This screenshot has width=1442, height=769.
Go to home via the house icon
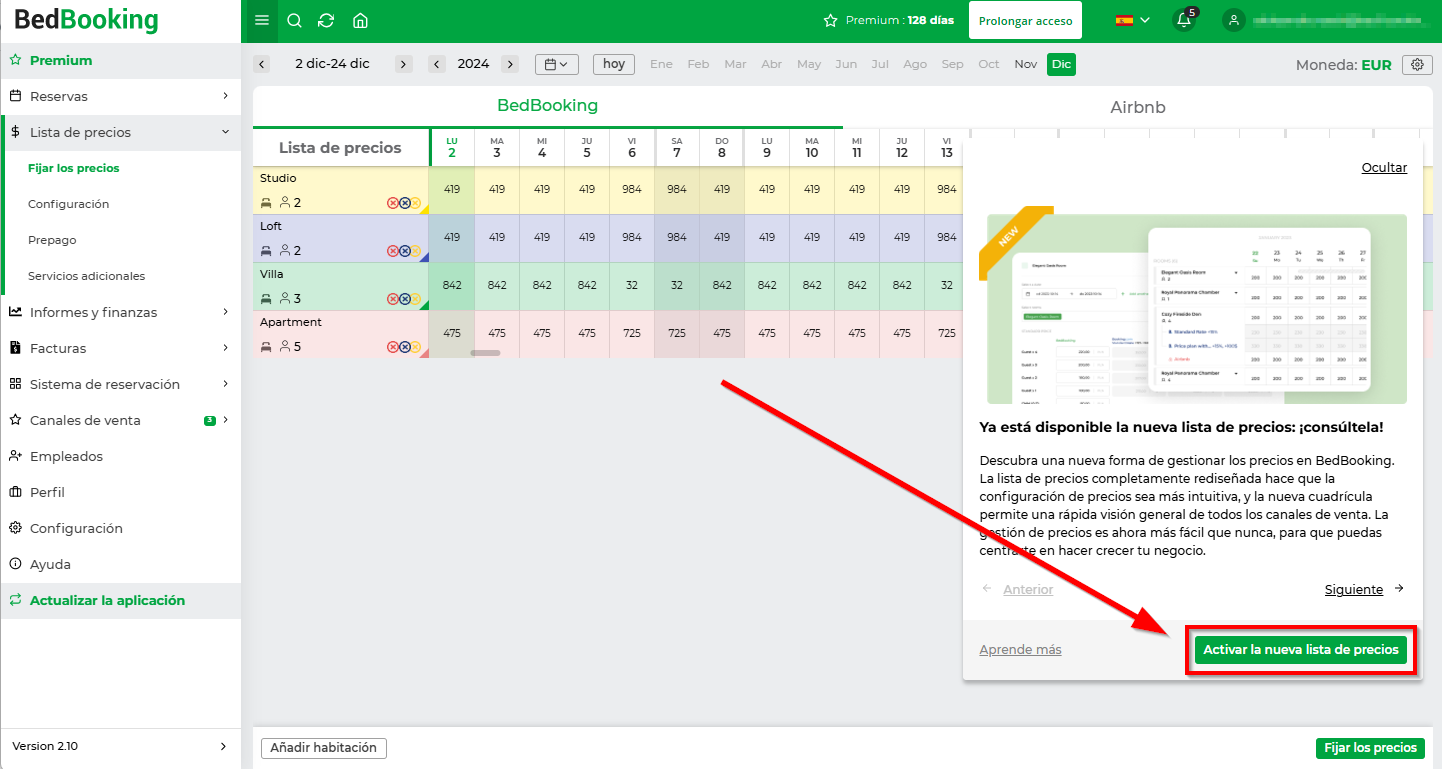pyautogui.click(x=360, y=21)
